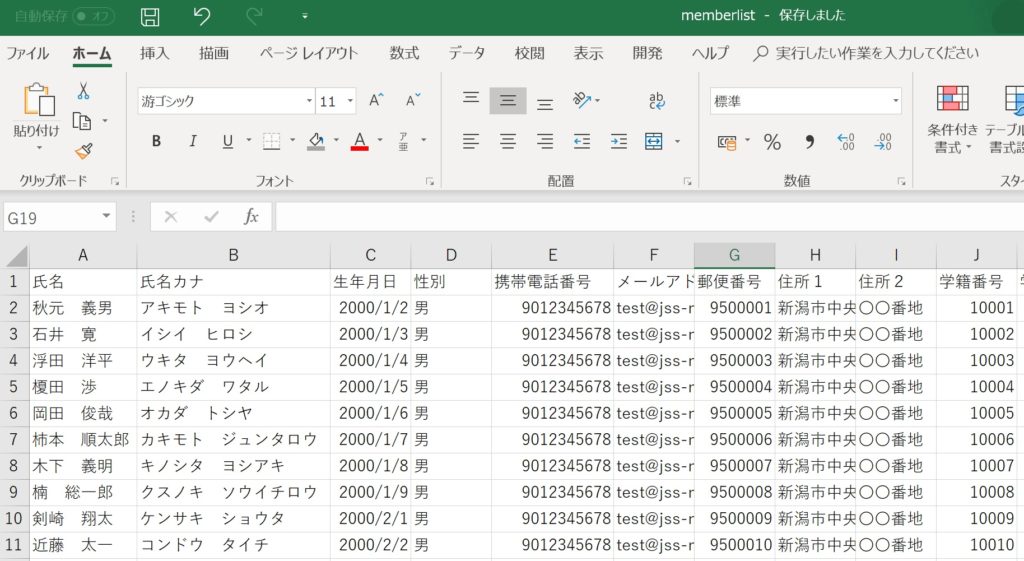Select the ホーム ribbon tab
1024x561 pixels.
(91, 53)
